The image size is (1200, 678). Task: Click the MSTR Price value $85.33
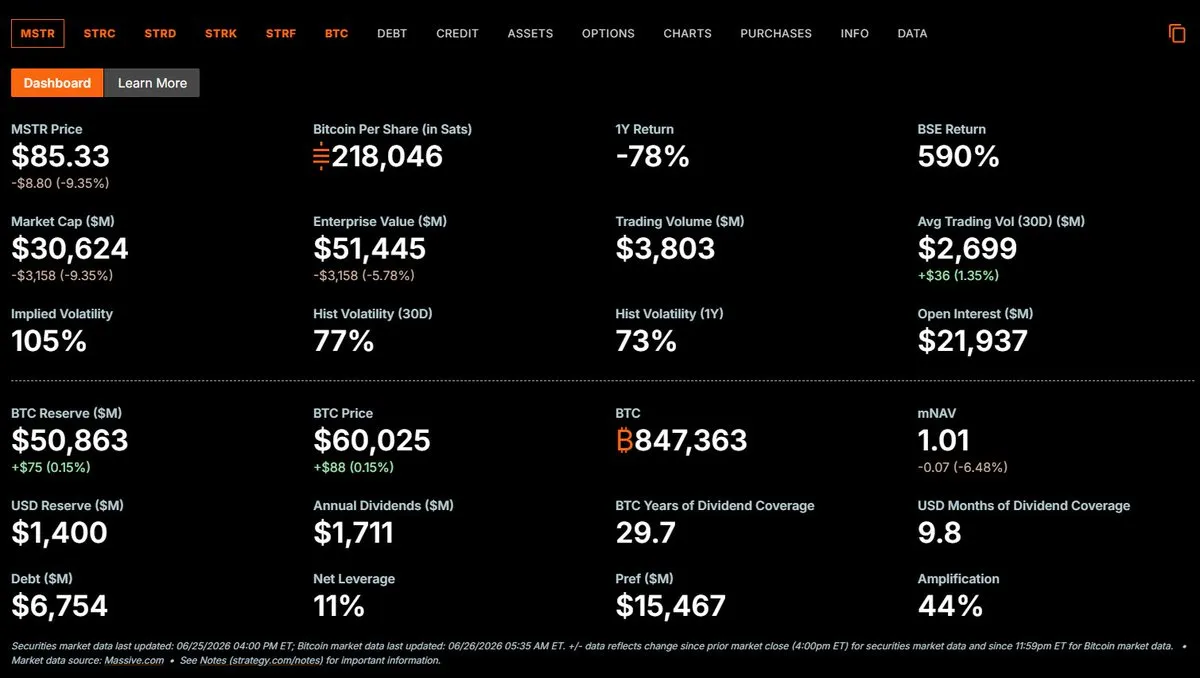pyautogui.click(x=60, y=157)
